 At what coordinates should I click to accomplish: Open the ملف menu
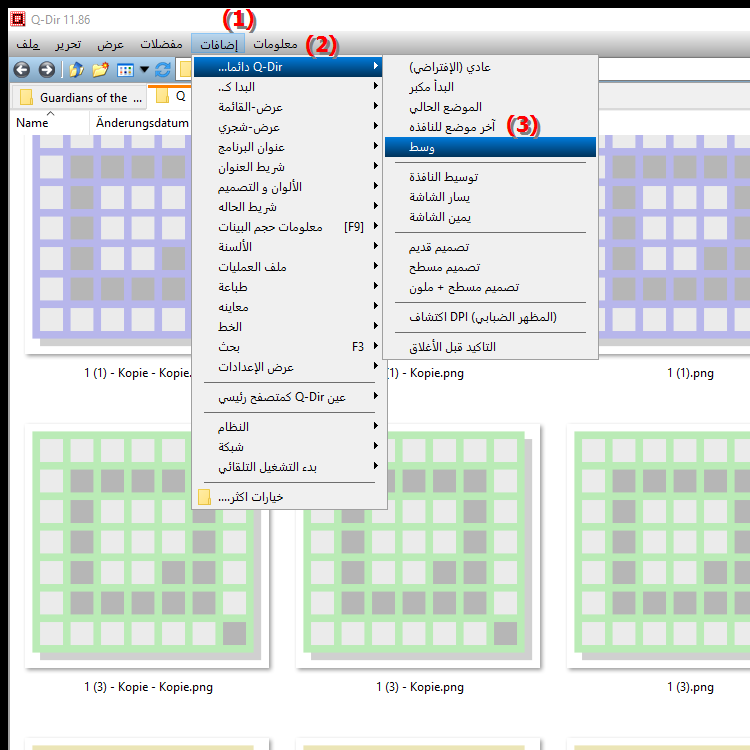28,44
